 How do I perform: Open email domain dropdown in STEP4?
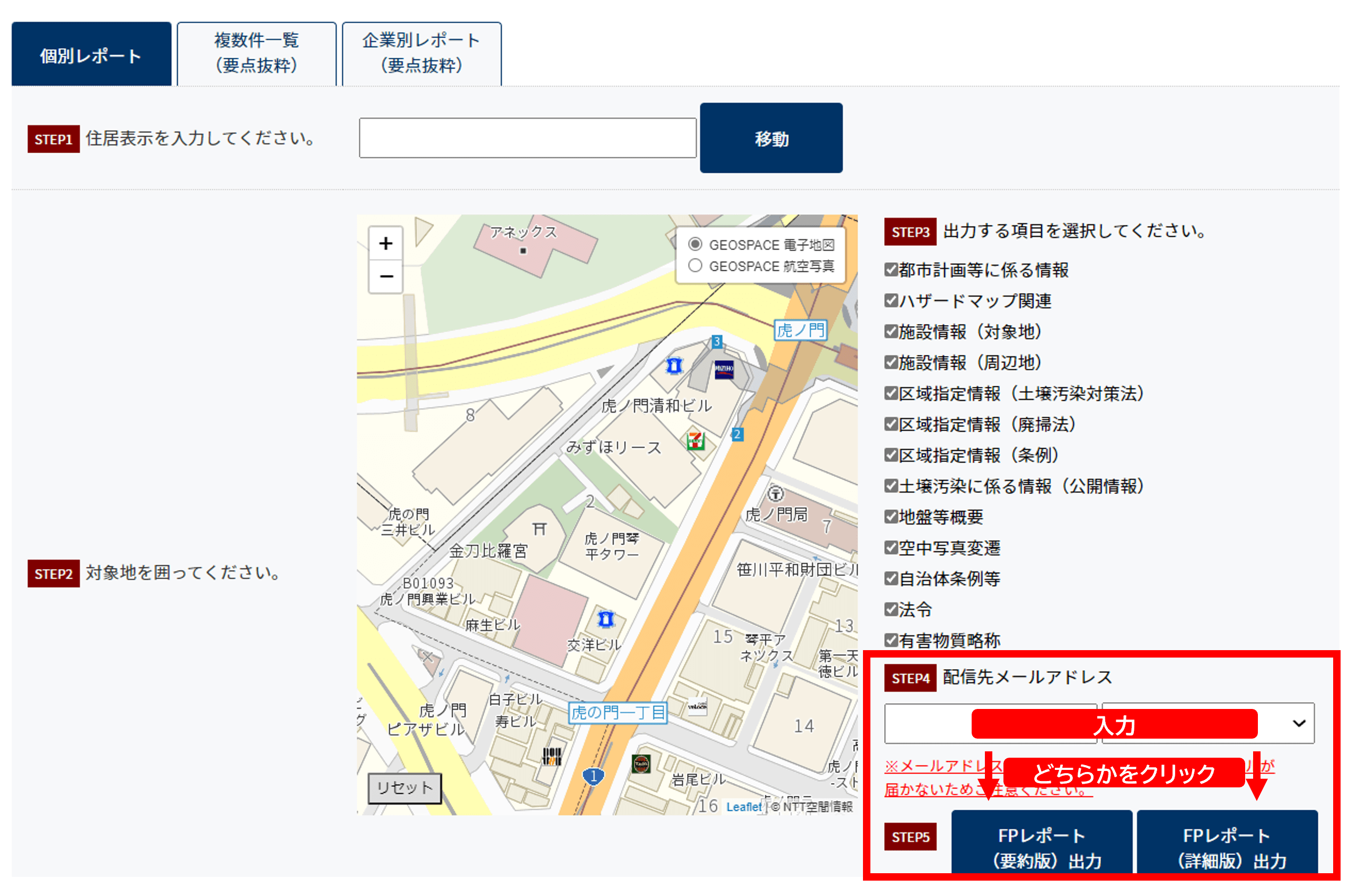click(1298, 723)
